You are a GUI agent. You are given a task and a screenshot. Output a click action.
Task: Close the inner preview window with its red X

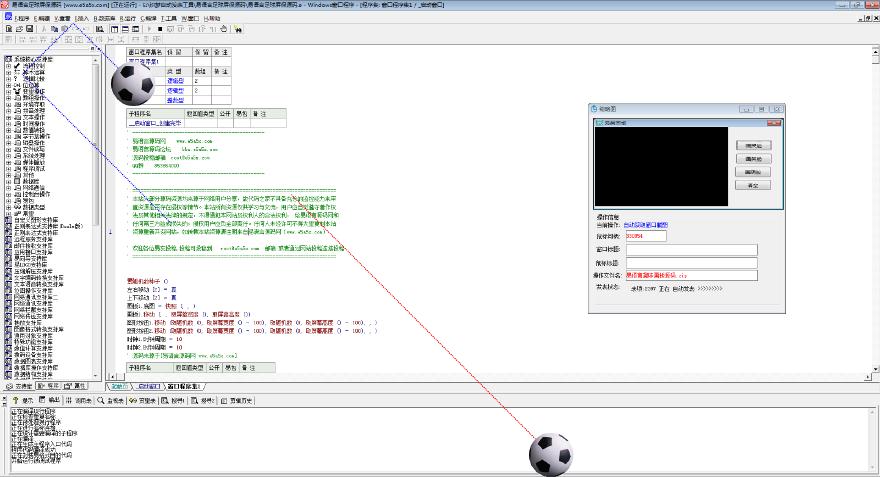pyautogui.click(x=774, y=122)
